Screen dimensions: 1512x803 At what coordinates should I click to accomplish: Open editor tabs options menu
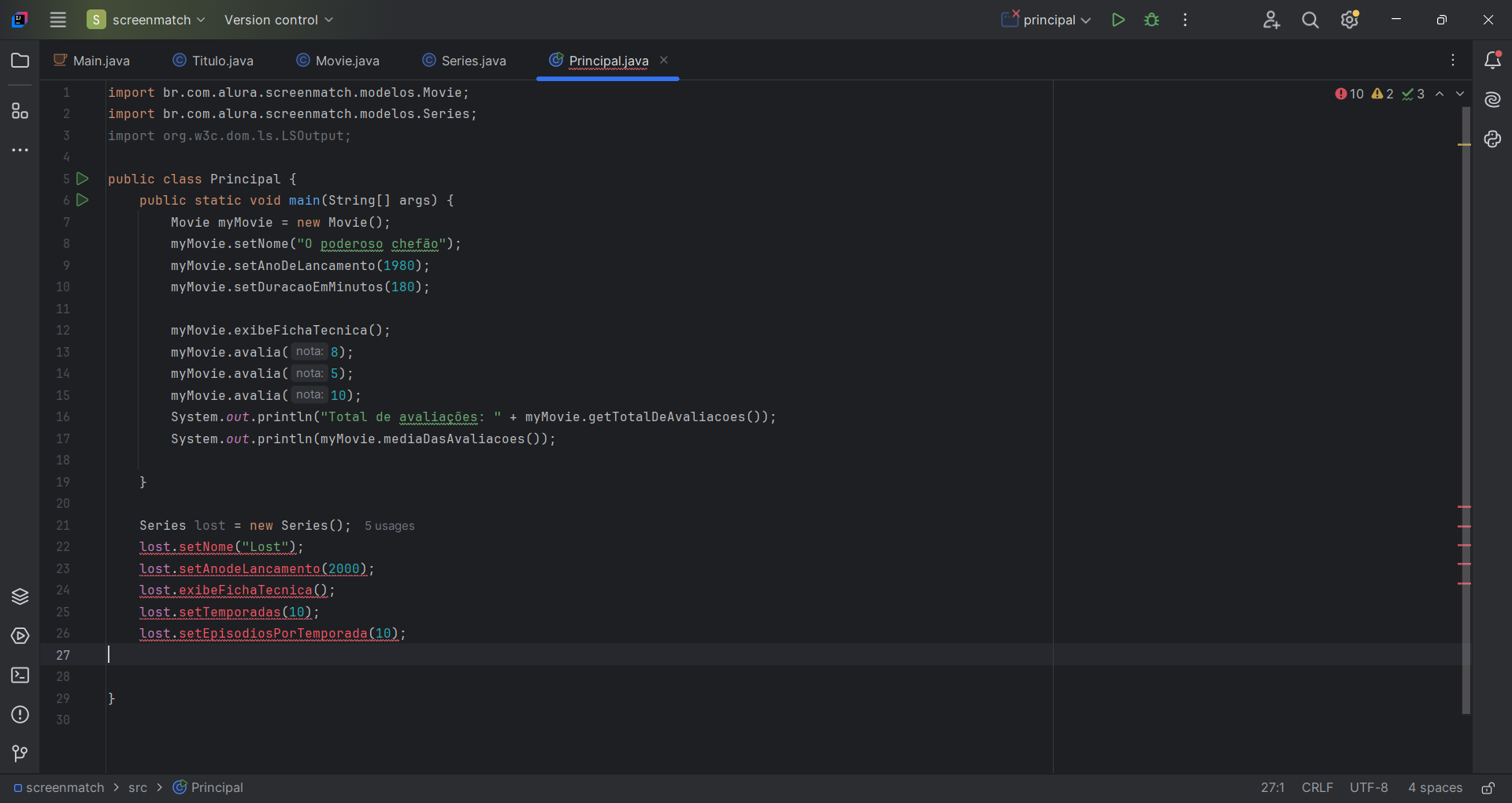pyautogui.click(x=1453, y=60)
